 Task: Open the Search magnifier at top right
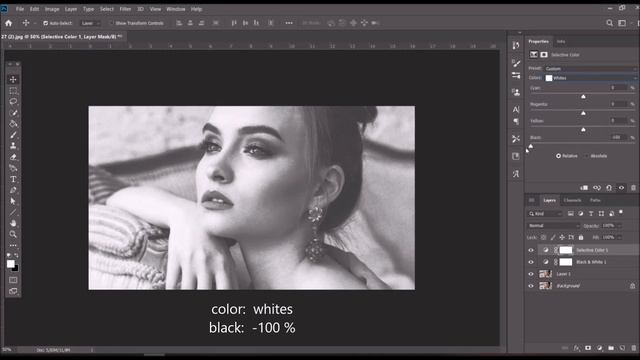click(x=609, y=23)
